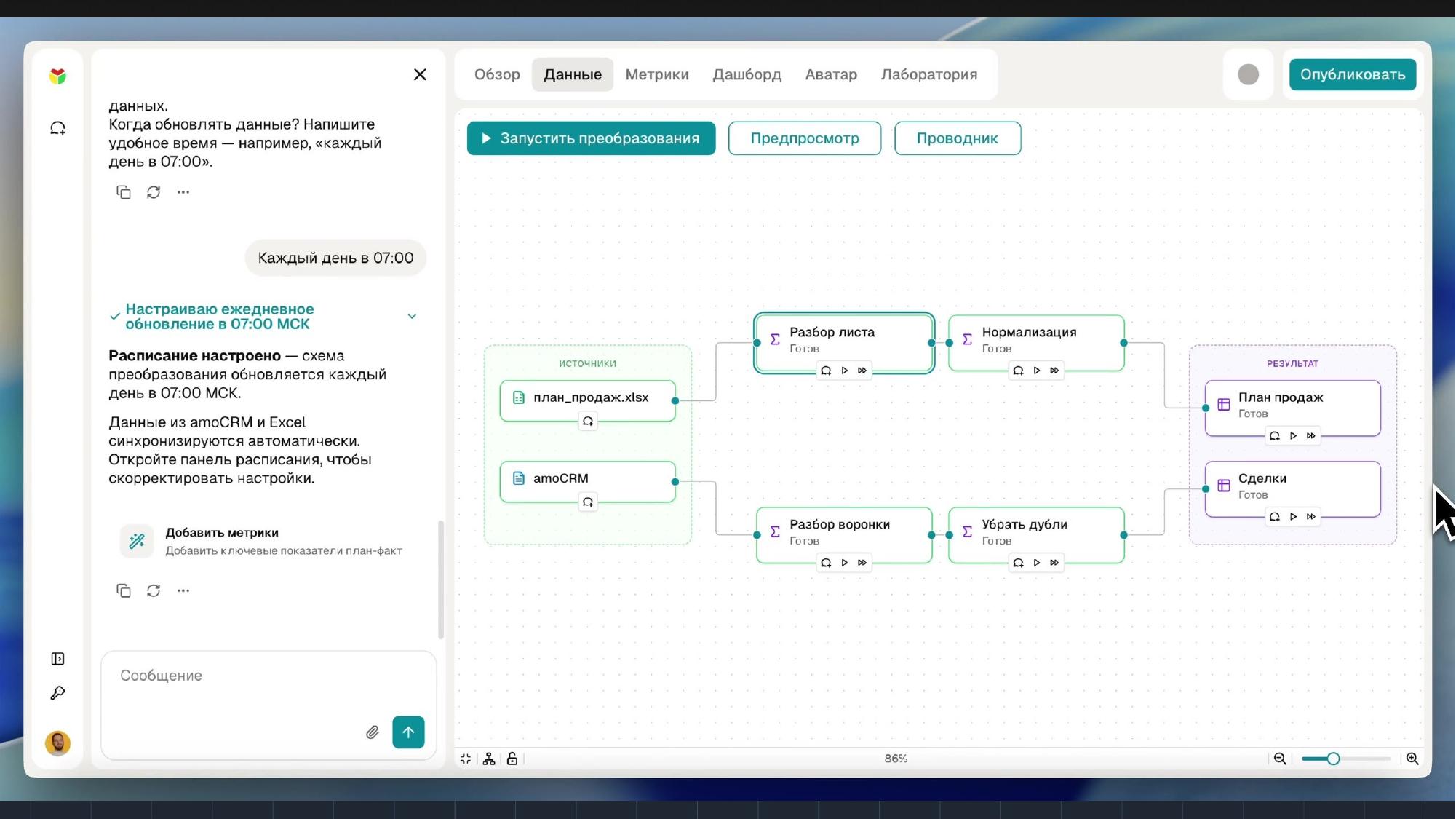Image resolution: width=1456 pixels, height=819 pixels.
Task: Open the key icon in the left sidebar
Action: [x=57, y=693]
